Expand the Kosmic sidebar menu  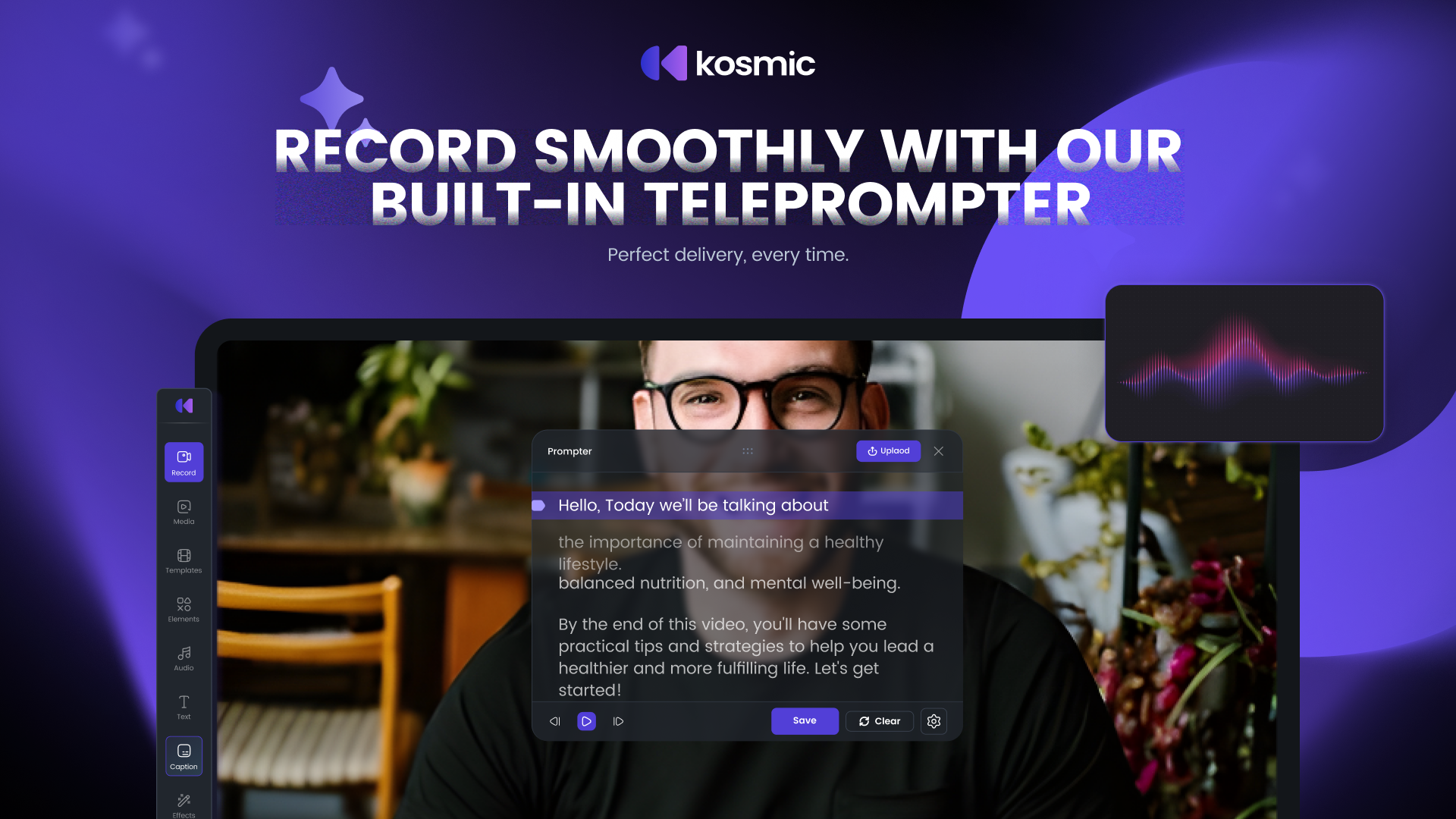pos(183,406)
